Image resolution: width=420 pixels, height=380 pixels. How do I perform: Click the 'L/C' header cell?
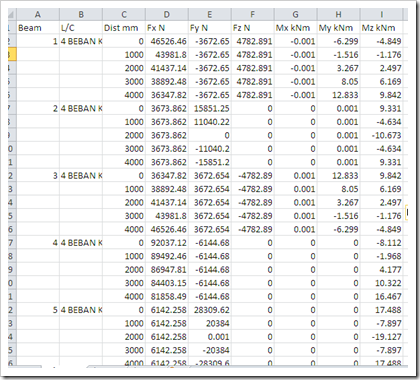[x=81, y=28]
